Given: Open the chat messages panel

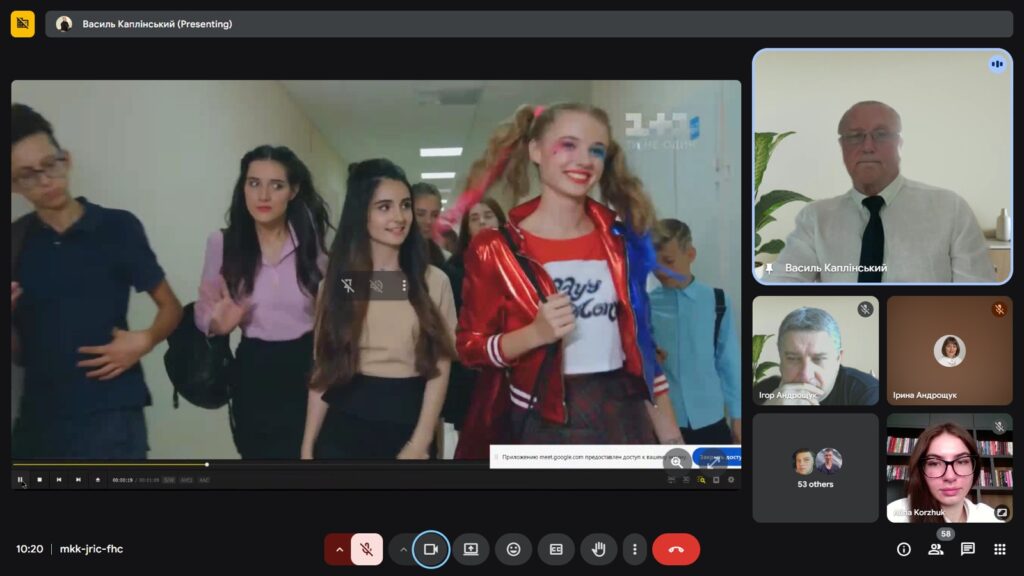Looking at the screenshot, I should pos(968,549).
